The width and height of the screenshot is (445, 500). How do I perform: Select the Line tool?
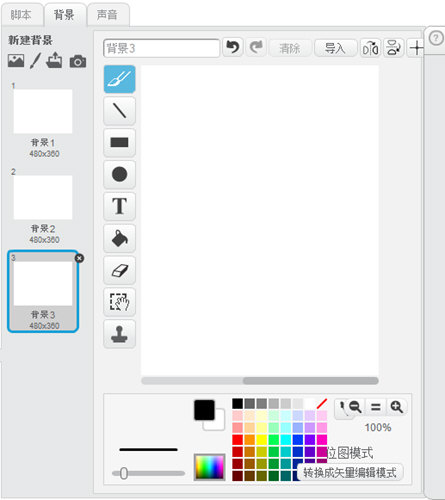119,111
